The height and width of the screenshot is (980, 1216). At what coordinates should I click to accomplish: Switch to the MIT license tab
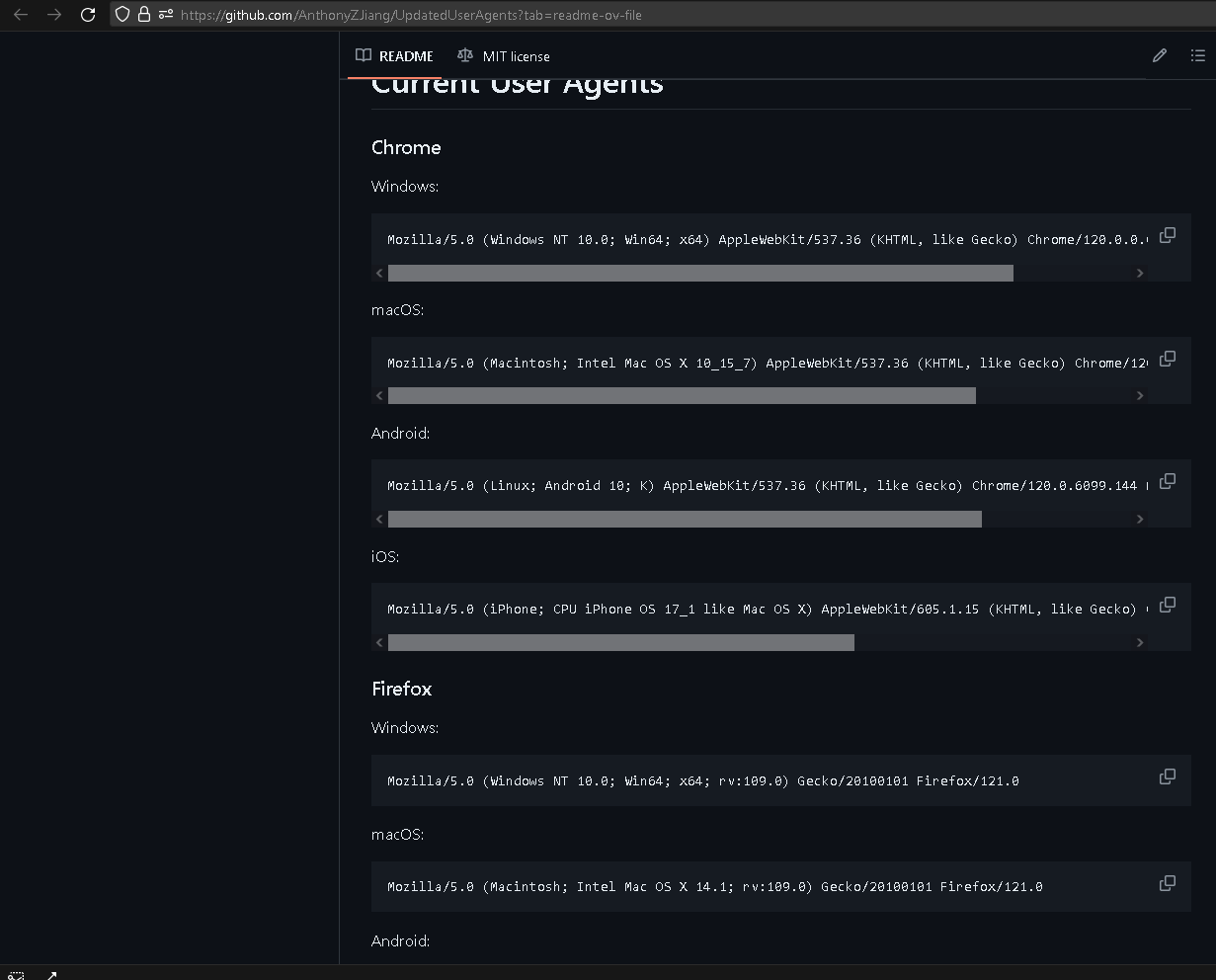click(x=504, y=56)
